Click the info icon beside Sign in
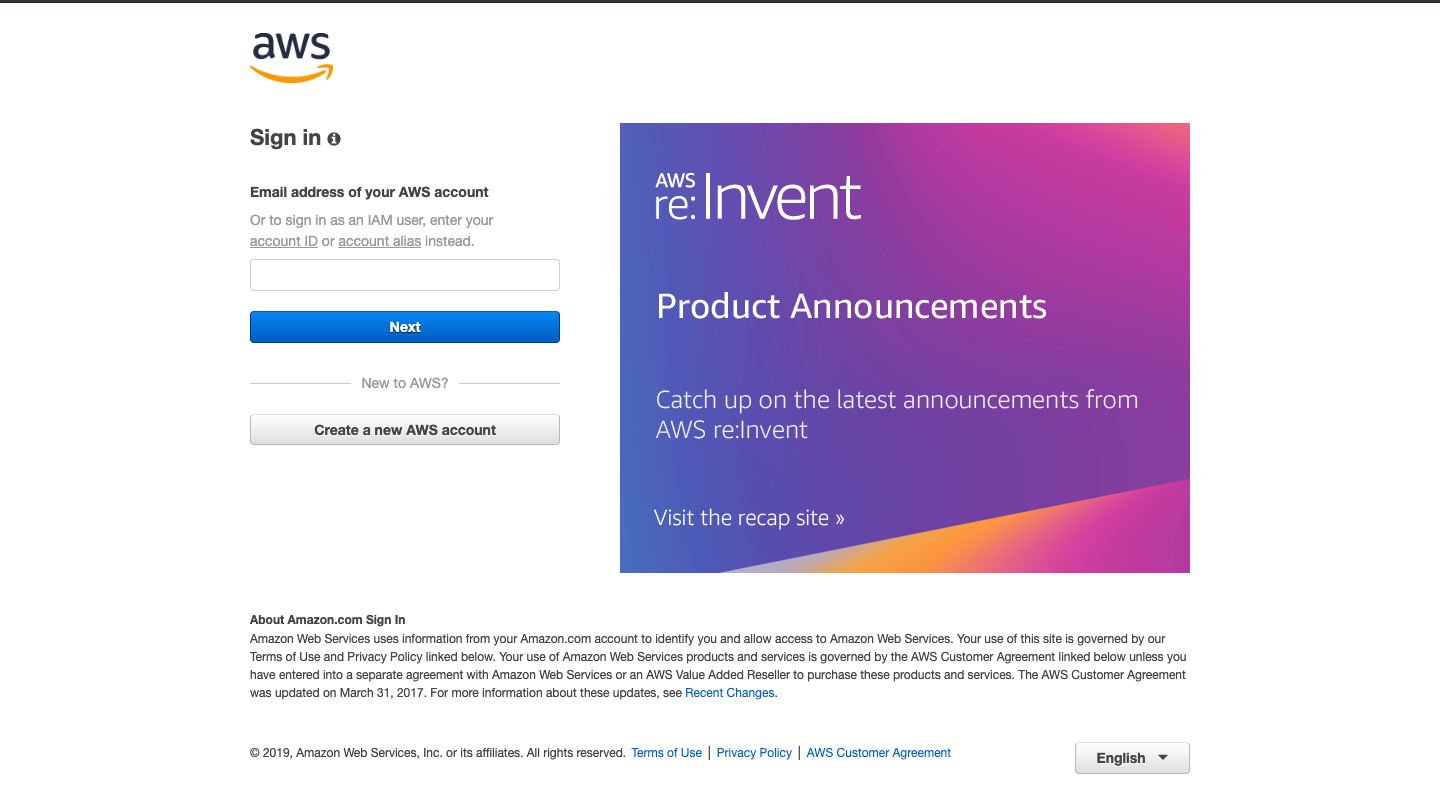Viewport: 1440px width, 792px height. 334,139
